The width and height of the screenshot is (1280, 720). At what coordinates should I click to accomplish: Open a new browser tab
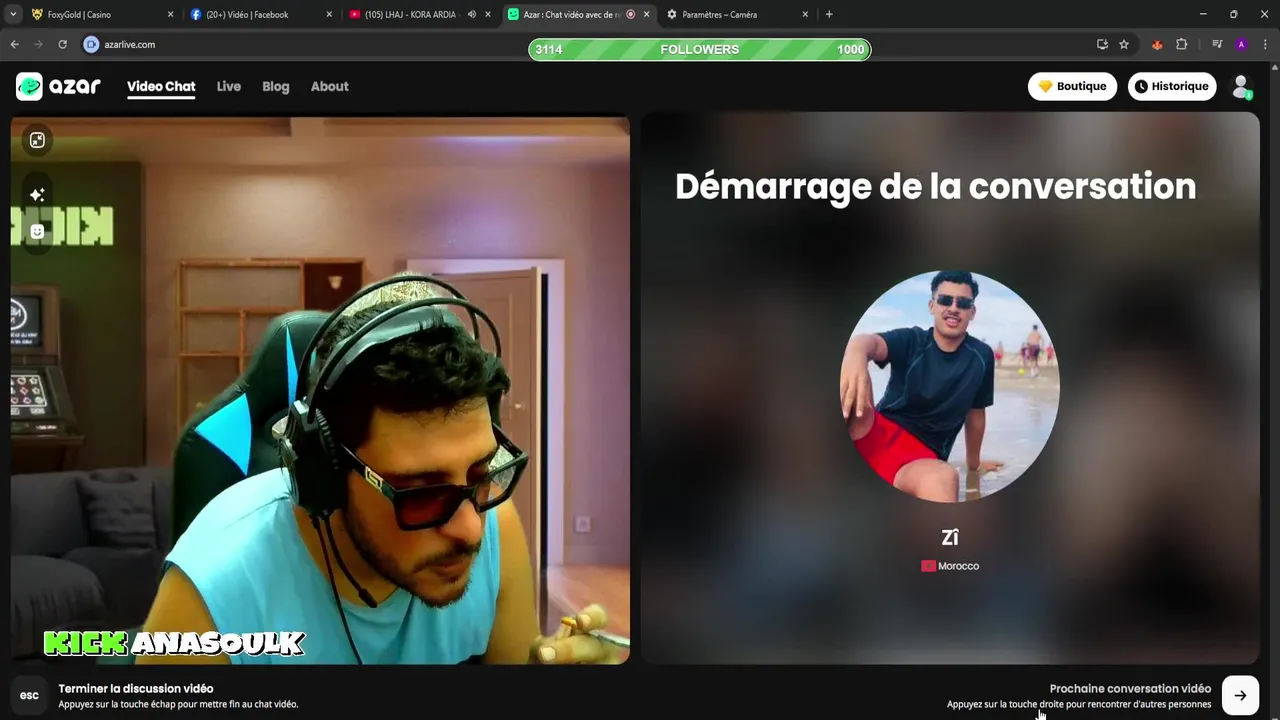(x=829, y=14)
